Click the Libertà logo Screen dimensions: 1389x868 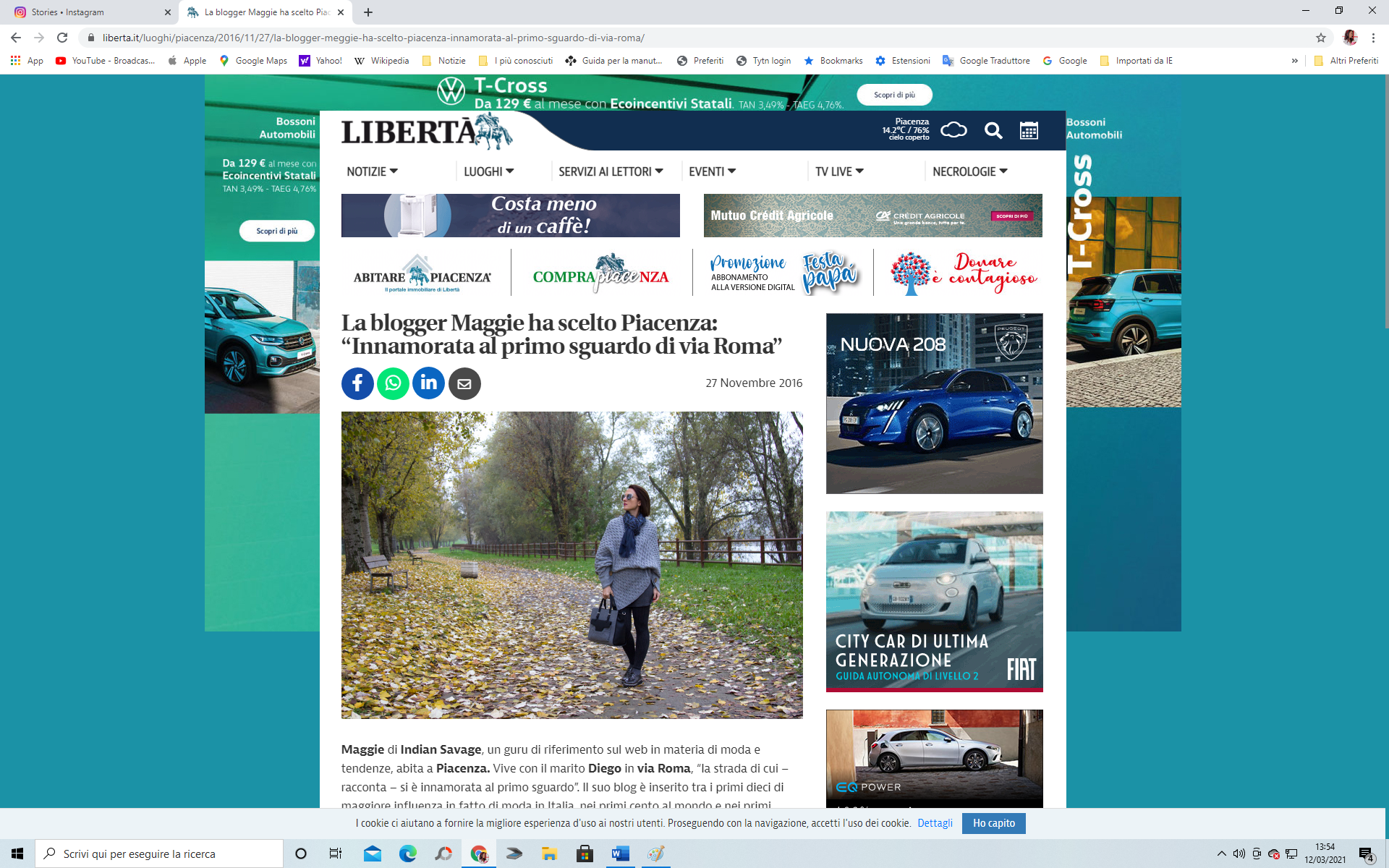[x=427, y=132]
